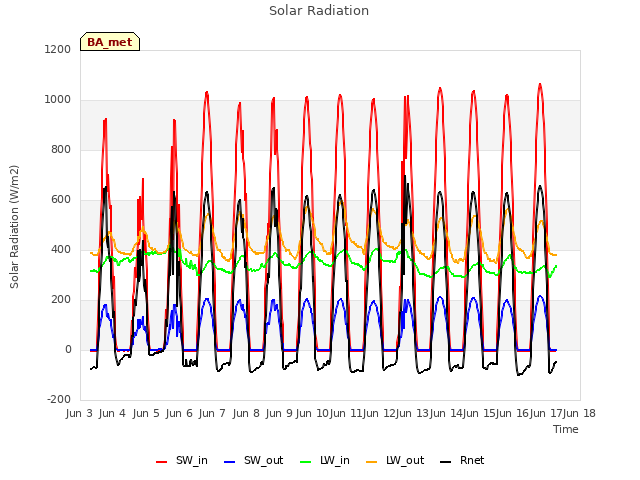Toggle SW_in series in legend
Viewport: 640px width, 480px height.
tap(182, 460)
